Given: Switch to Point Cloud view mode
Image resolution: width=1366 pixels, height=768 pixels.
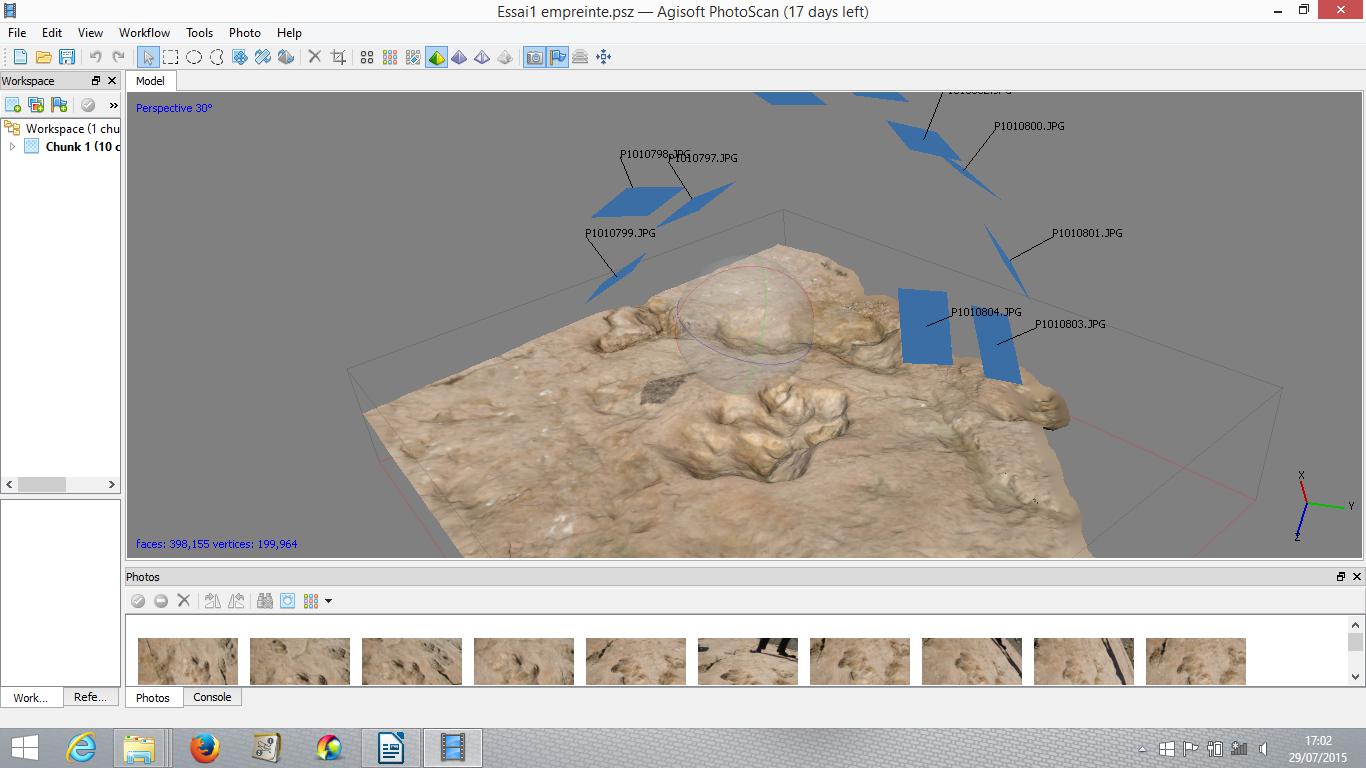Looking at the screenshot, I should click(367, 57).
